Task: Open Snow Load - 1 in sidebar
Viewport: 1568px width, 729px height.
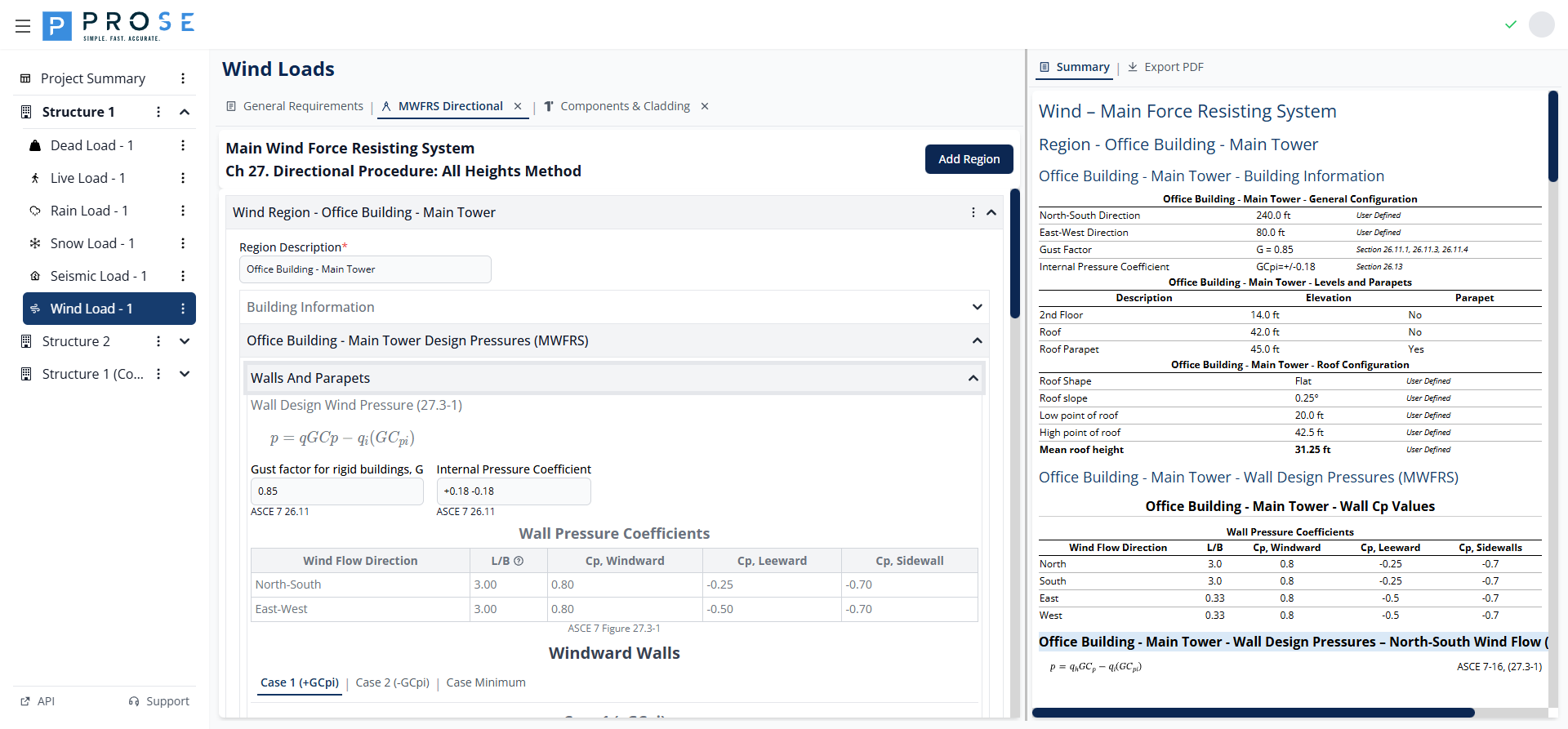Action: pyautogui.click(x=92, y=243)
